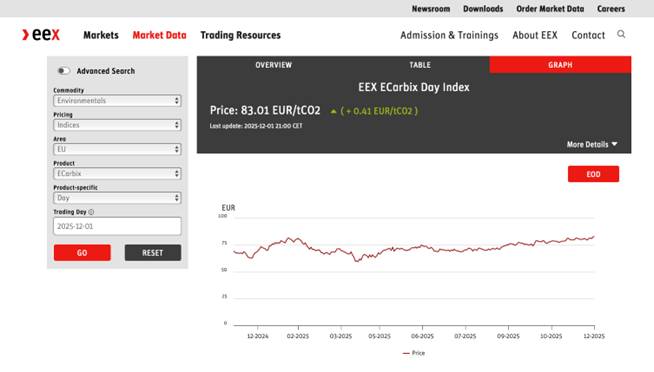Open the About EEX menu
Image resolution: width=654 pixels, height=372 pixels.
tap(535, 35)
